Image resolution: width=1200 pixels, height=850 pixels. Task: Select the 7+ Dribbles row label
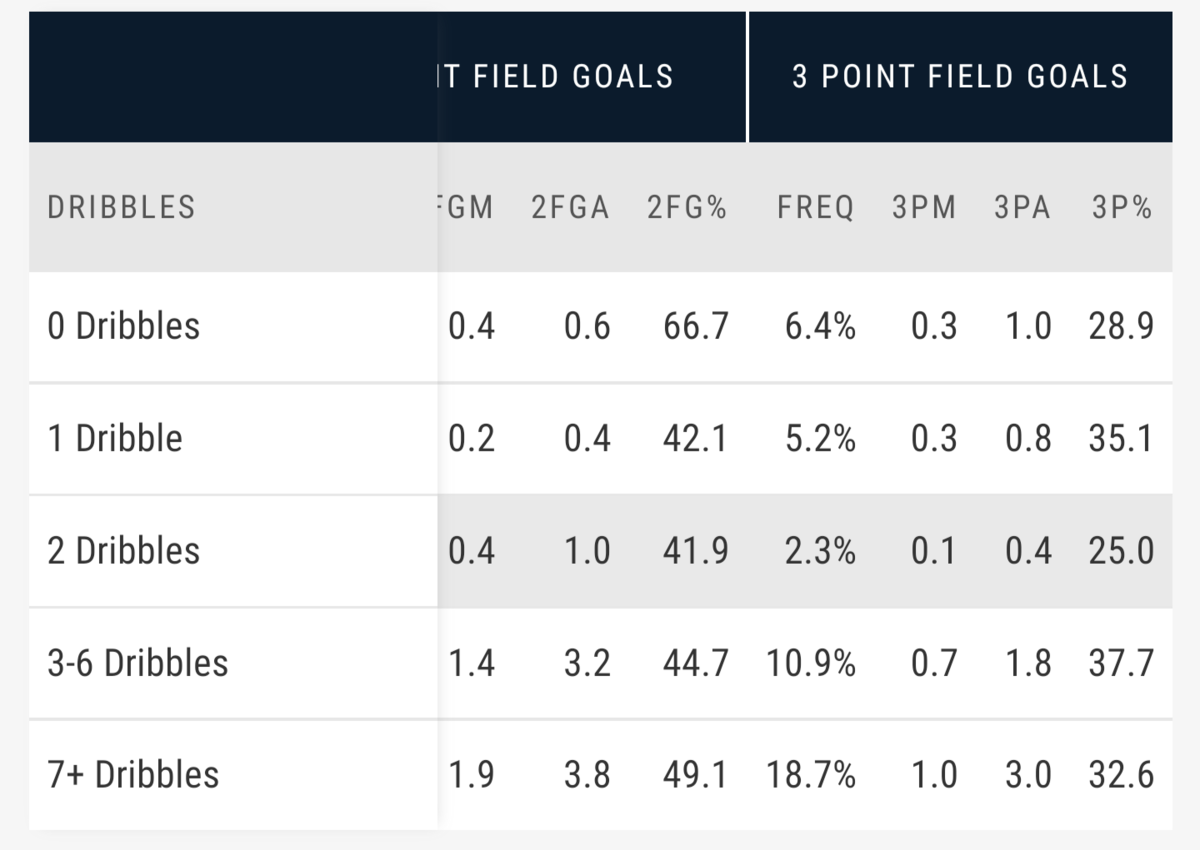point(133,774)
